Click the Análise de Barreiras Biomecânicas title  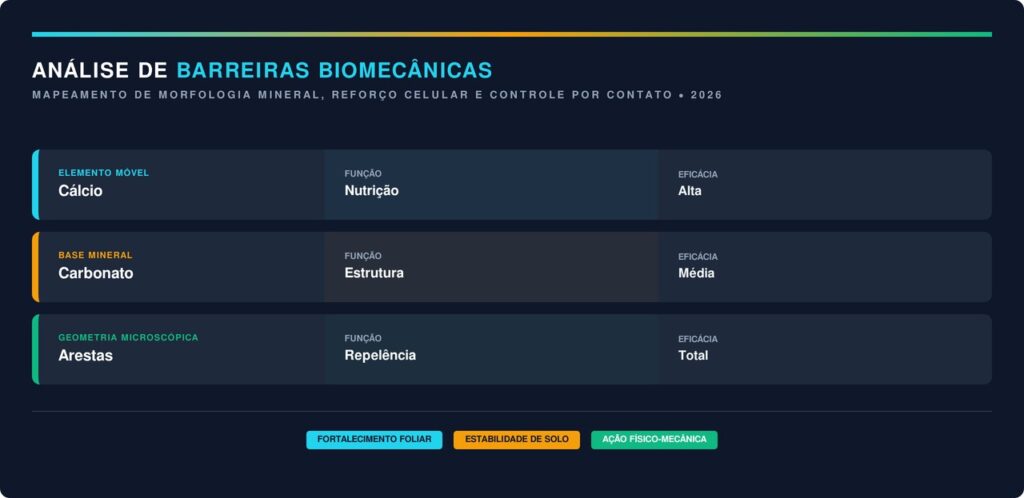pyautogui.click(x=262, y=70)
